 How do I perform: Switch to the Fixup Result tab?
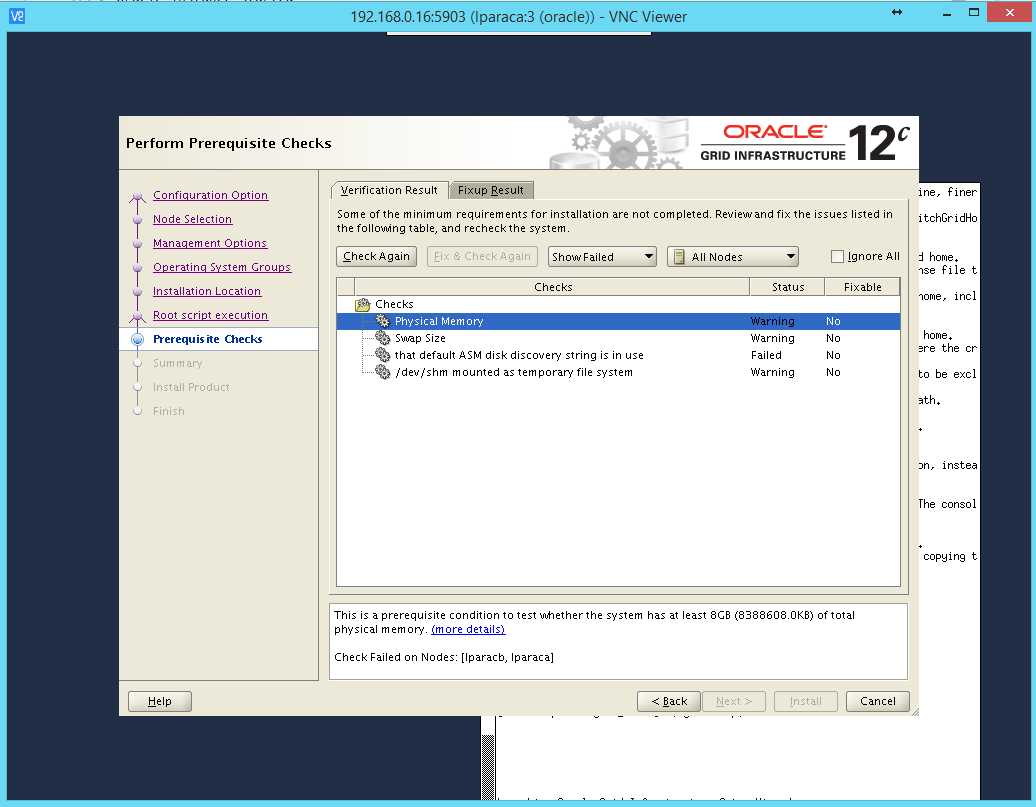coord(491,190)
